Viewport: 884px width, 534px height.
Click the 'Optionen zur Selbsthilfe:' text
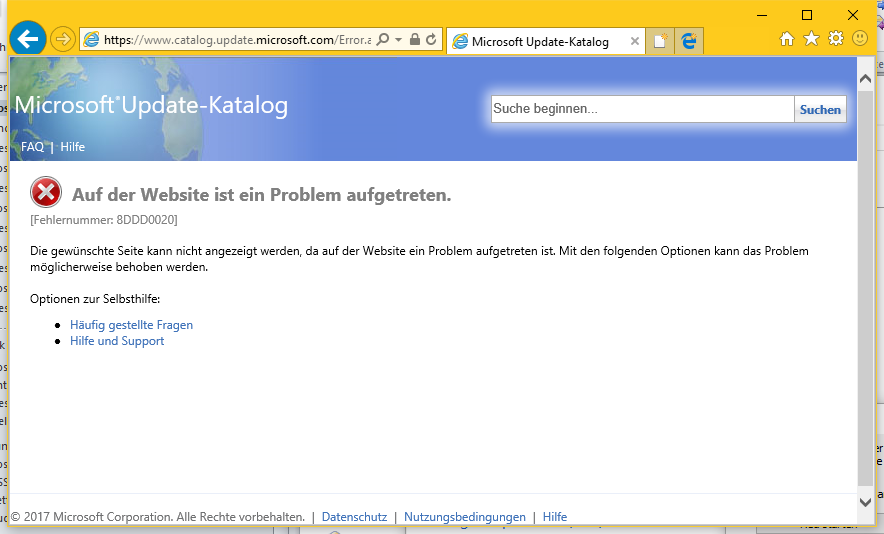click(95, 299)
